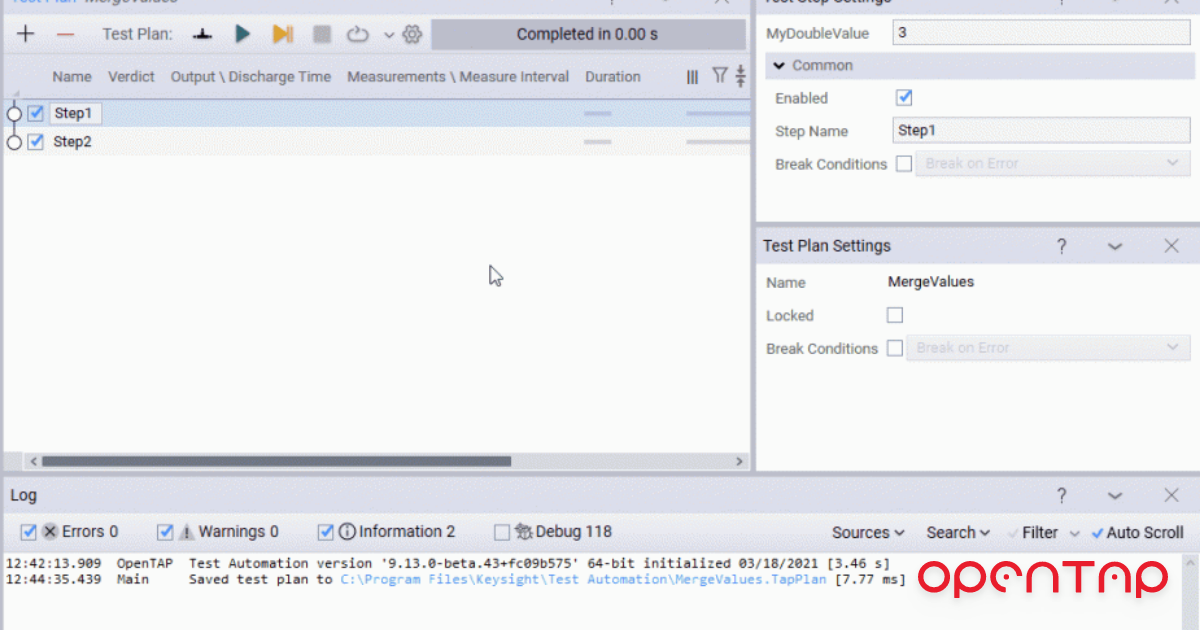Enable repeat run mode via loop icon
This screenshot has height=630, width=1200.
pyautogui.click(x=358, y=33)
